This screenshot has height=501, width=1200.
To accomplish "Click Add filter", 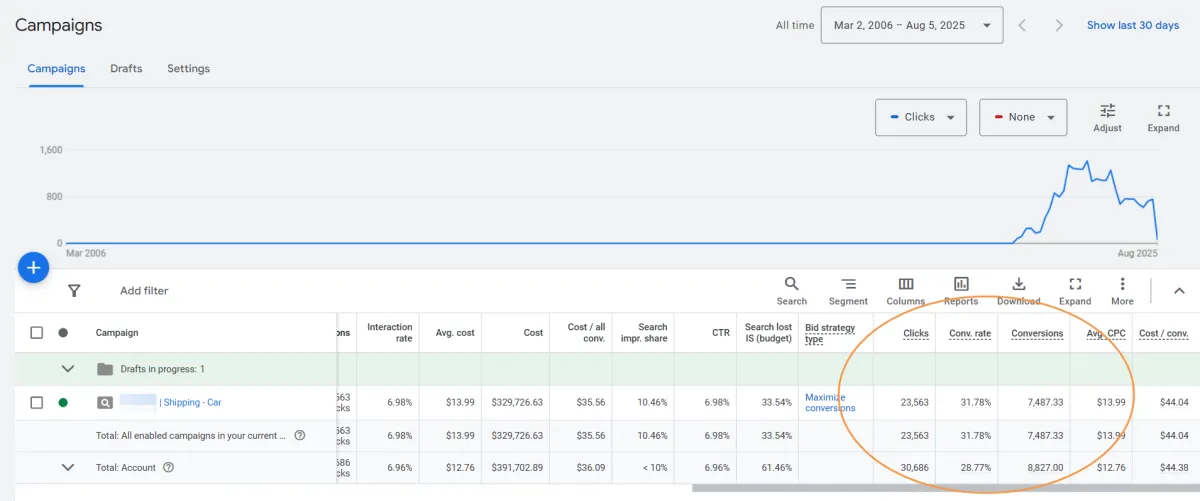I will pyautogui.click(x=144, y=291).
